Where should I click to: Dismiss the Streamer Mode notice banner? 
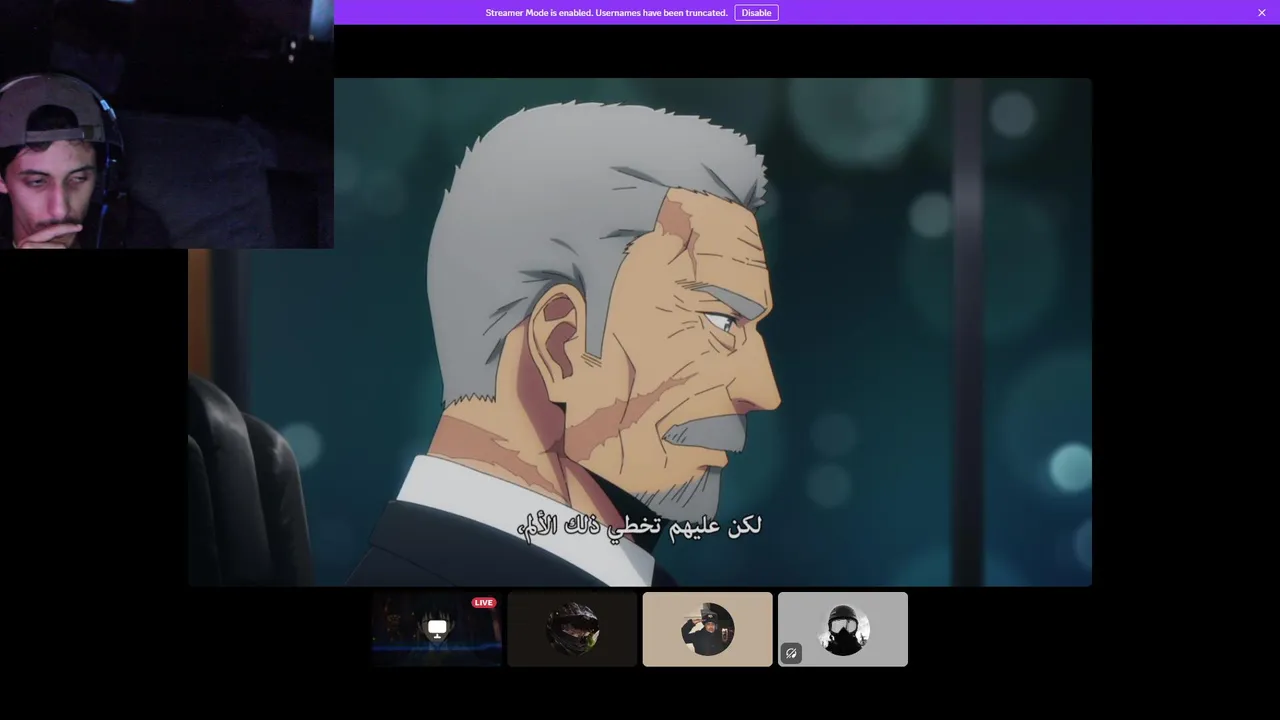1262,13
